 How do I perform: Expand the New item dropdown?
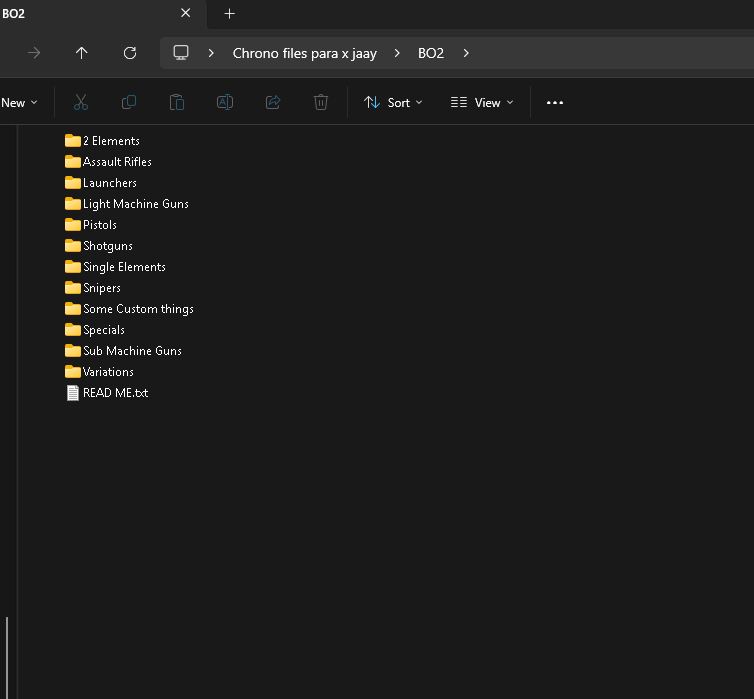(19, 102)
